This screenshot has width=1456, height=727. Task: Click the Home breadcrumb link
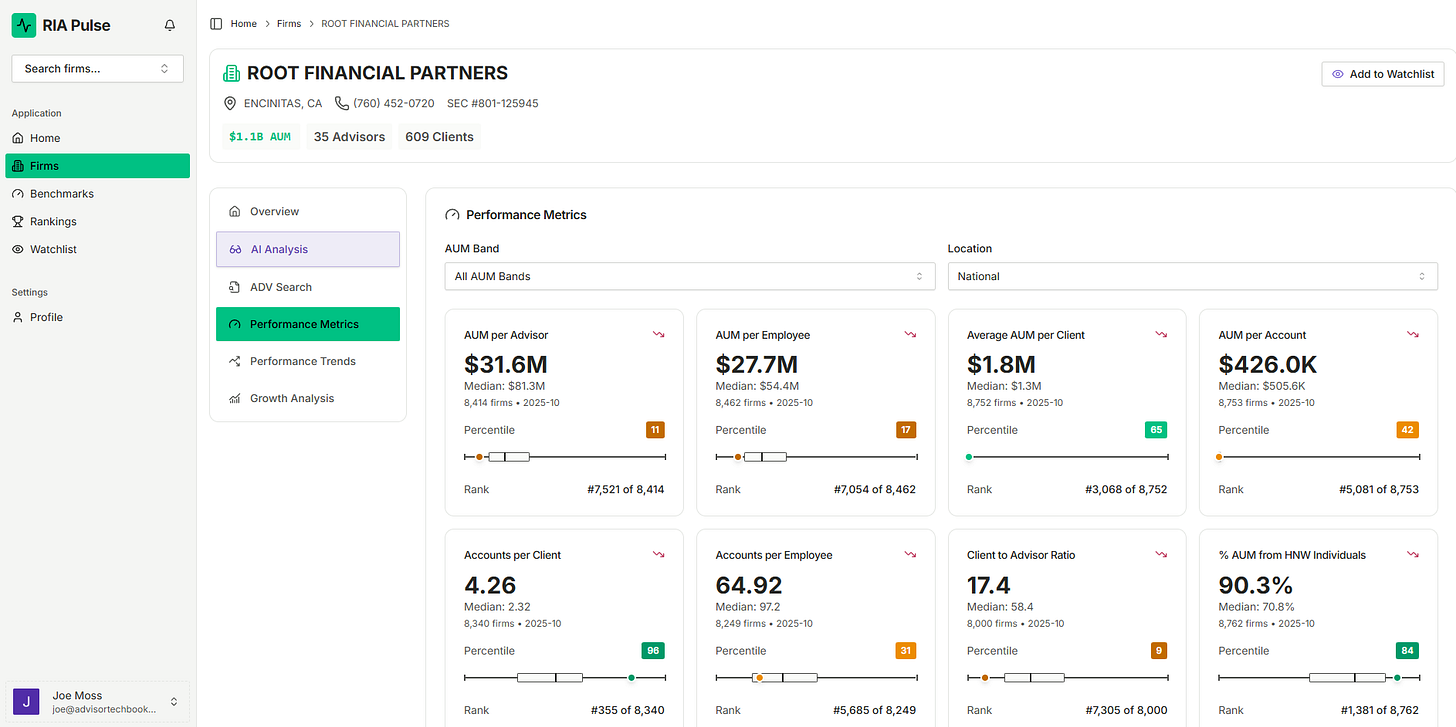(x=244, y=24)
